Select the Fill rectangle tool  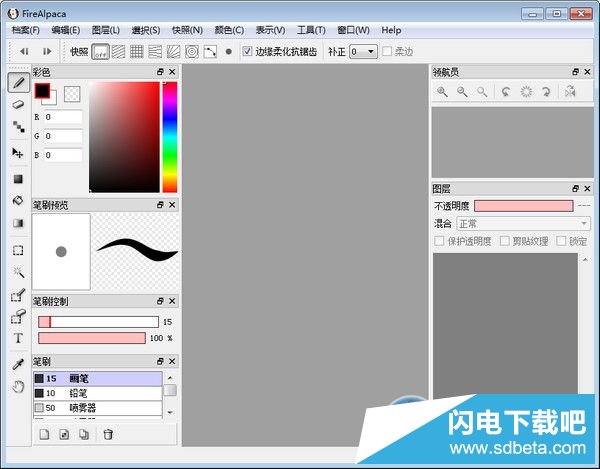click(x=18, y=179)
